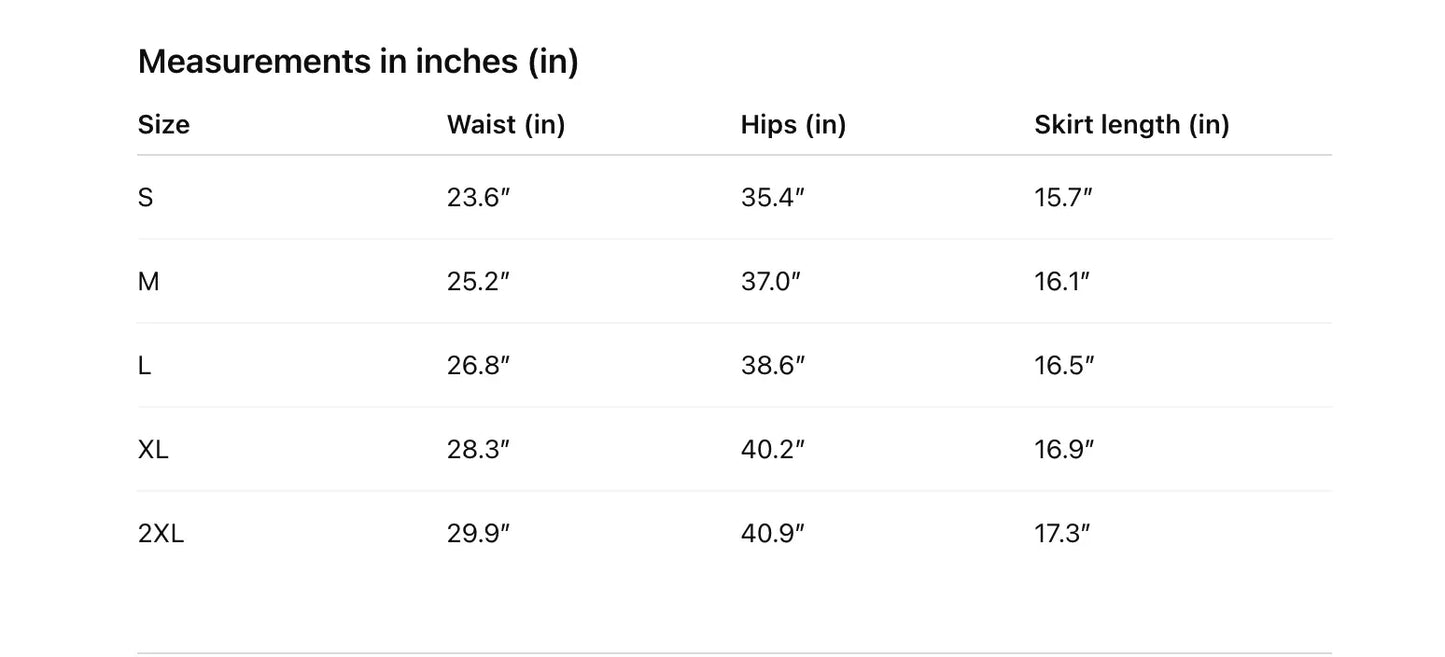Select the XL size row label
The width and height of the screenshot is (1445, 657).
[x=153, y=450]
